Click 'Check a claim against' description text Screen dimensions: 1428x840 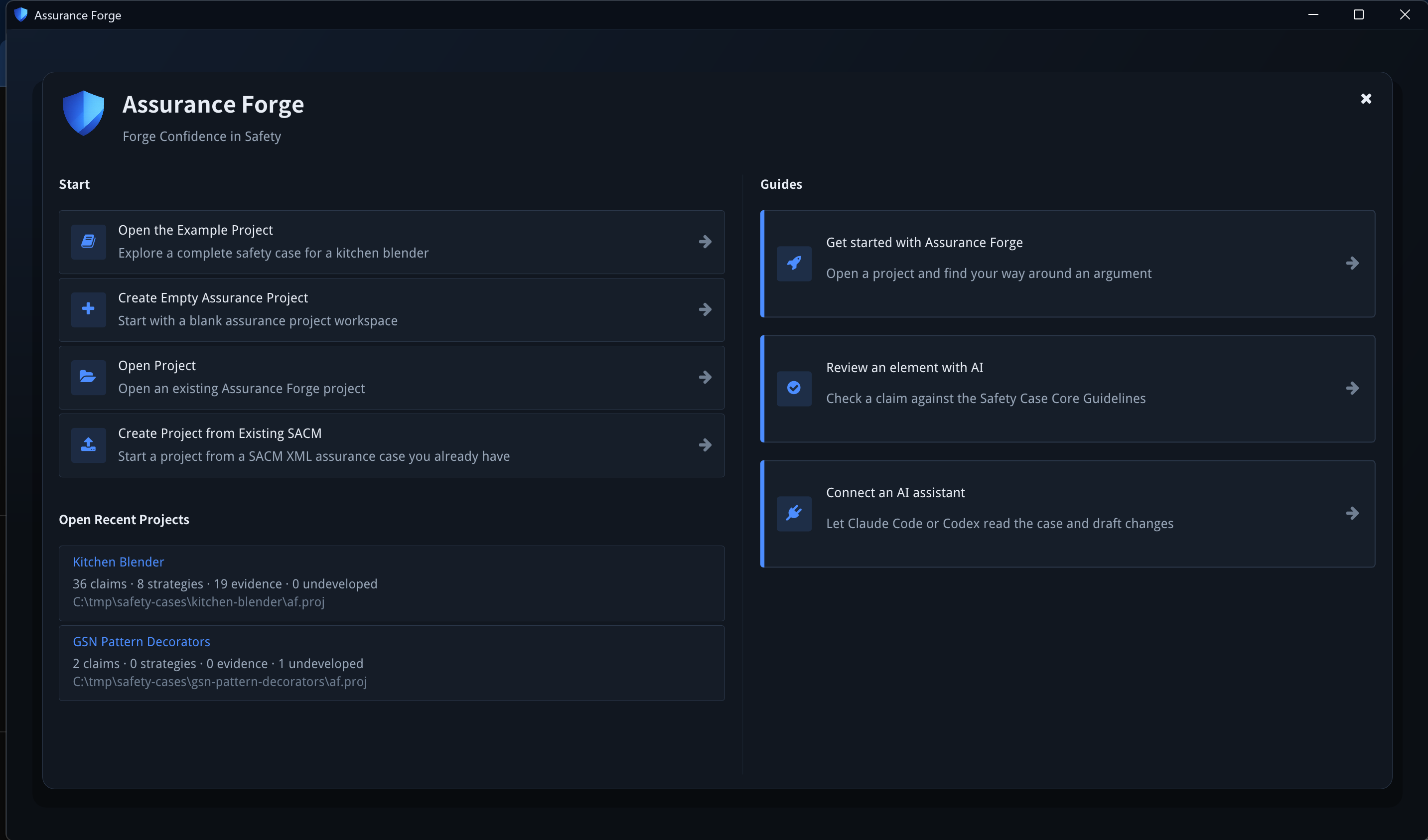coord(986,399)
